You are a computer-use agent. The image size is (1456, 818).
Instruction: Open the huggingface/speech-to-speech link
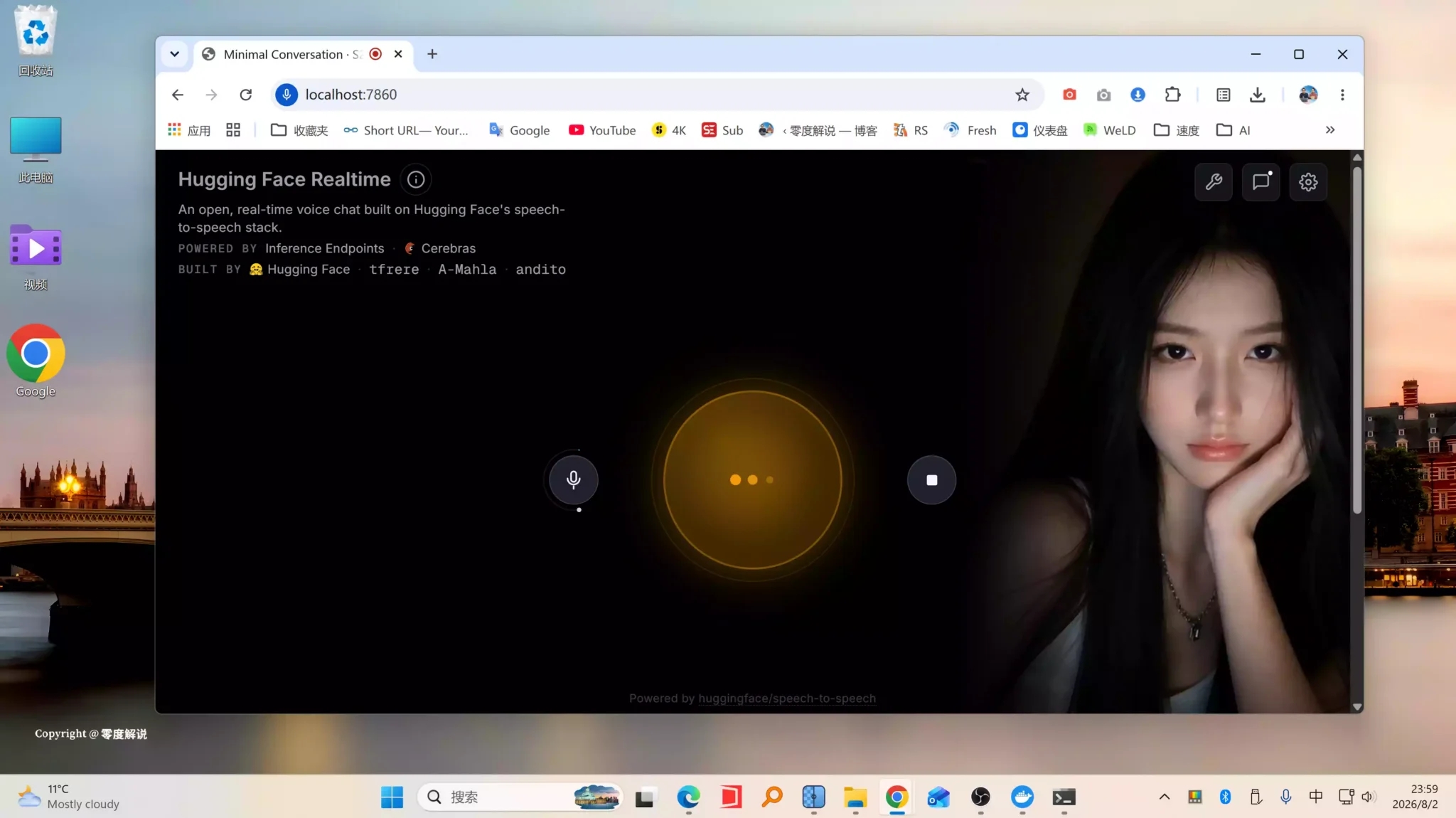tap(787, 699)
